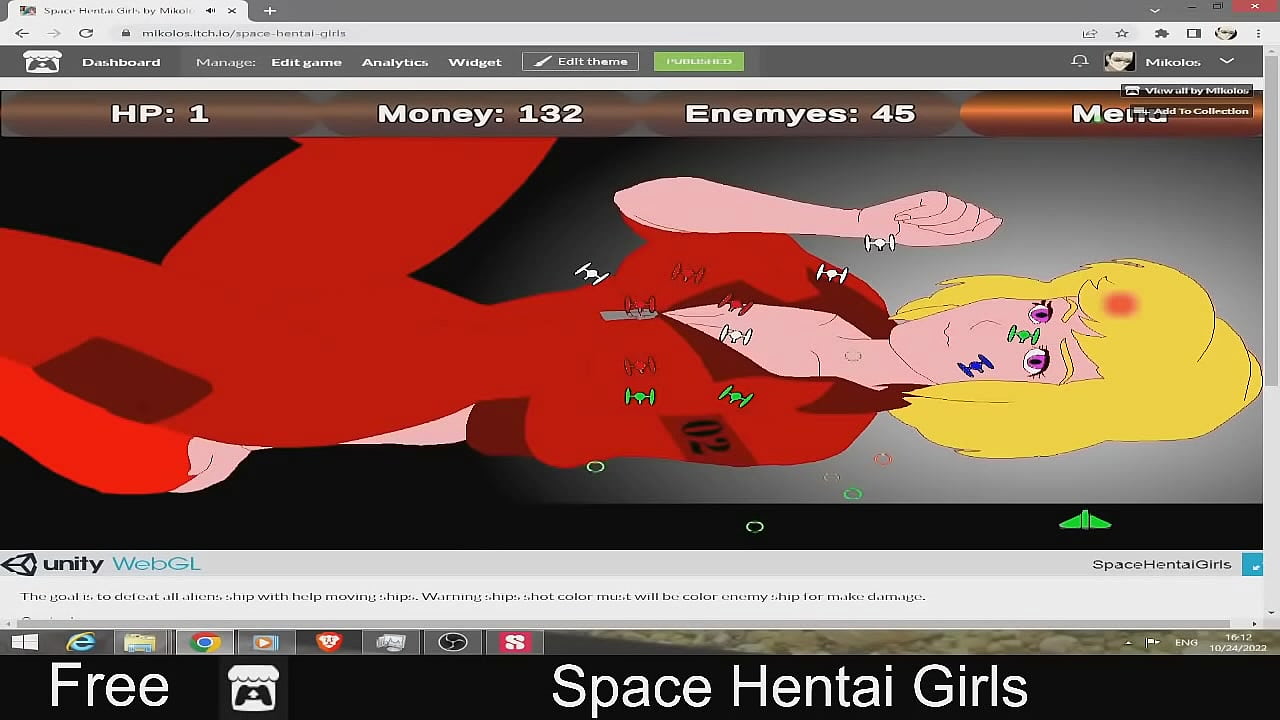Open Brave browser from the taskbar
The height and width of the screenshot is (720, 1280).
[x=328, y=642]
